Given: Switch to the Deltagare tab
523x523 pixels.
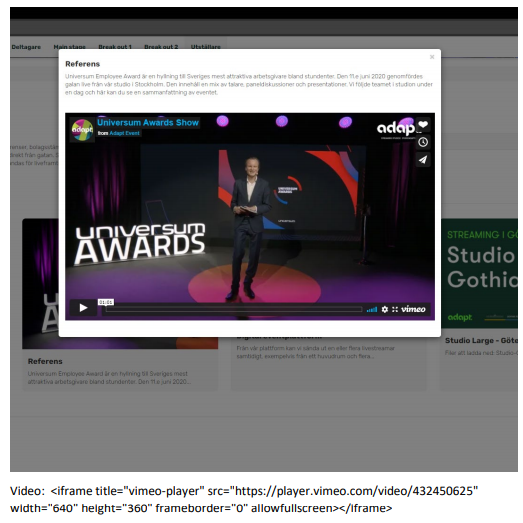Looking at the screenshot, I should tap(26, 47).
